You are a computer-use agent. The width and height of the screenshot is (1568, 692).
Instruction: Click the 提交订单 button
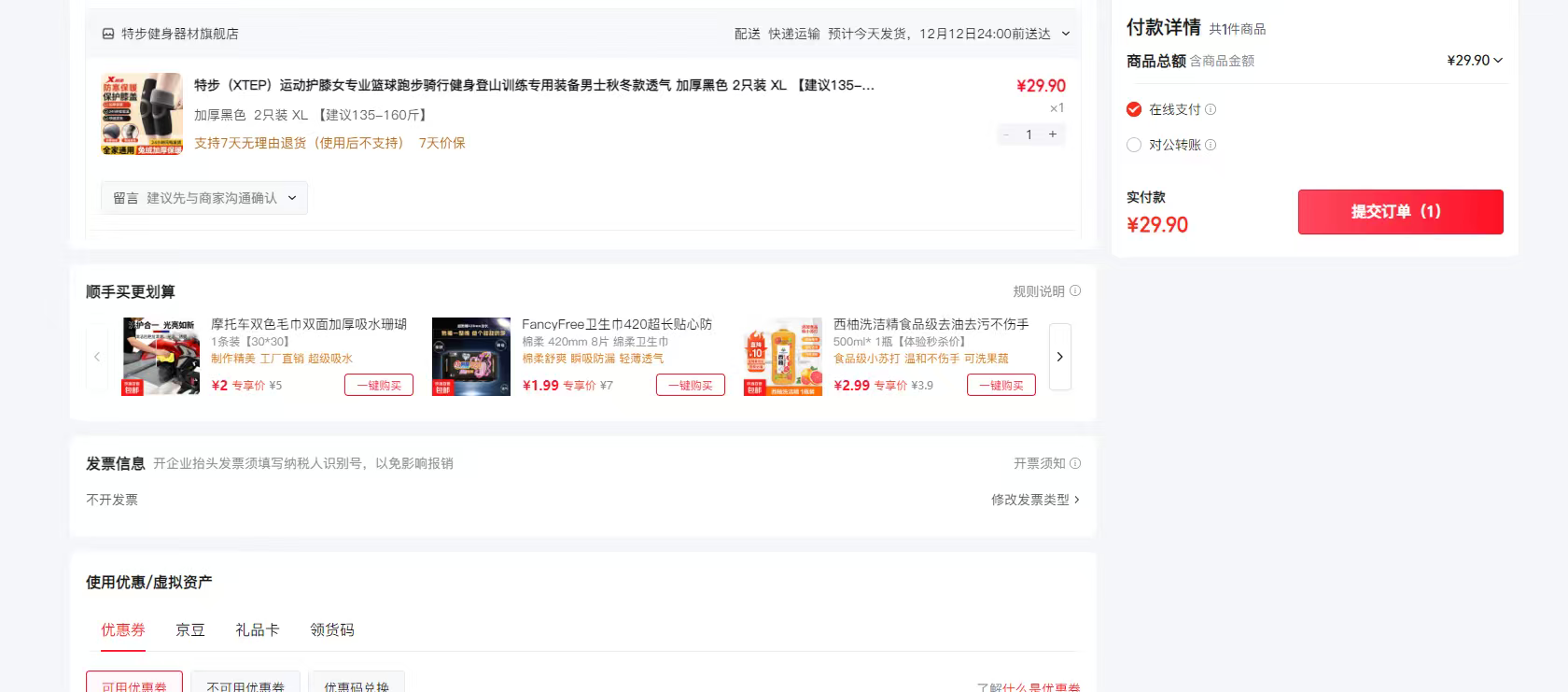pyautogui.click(x=1400, y=212)
